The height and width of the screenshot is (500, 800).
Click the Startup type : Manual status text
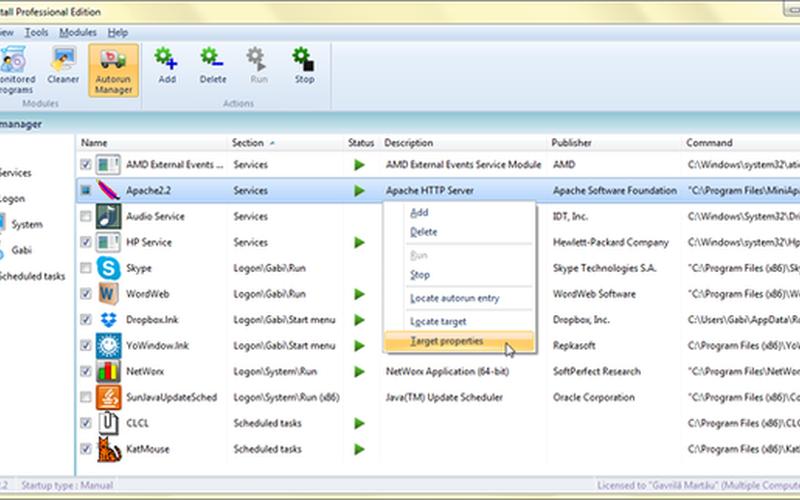point(67,485)
